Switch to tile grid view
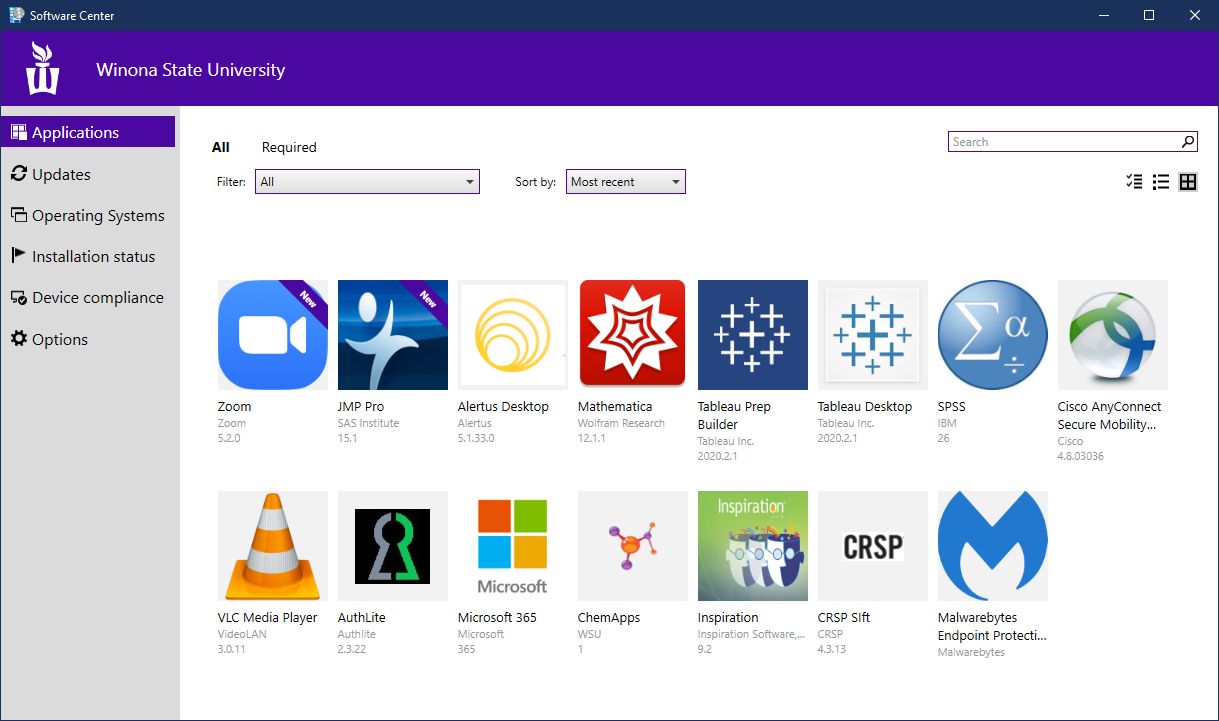This screenshot has width=1219, height=721. click(x=1188, y=182)
